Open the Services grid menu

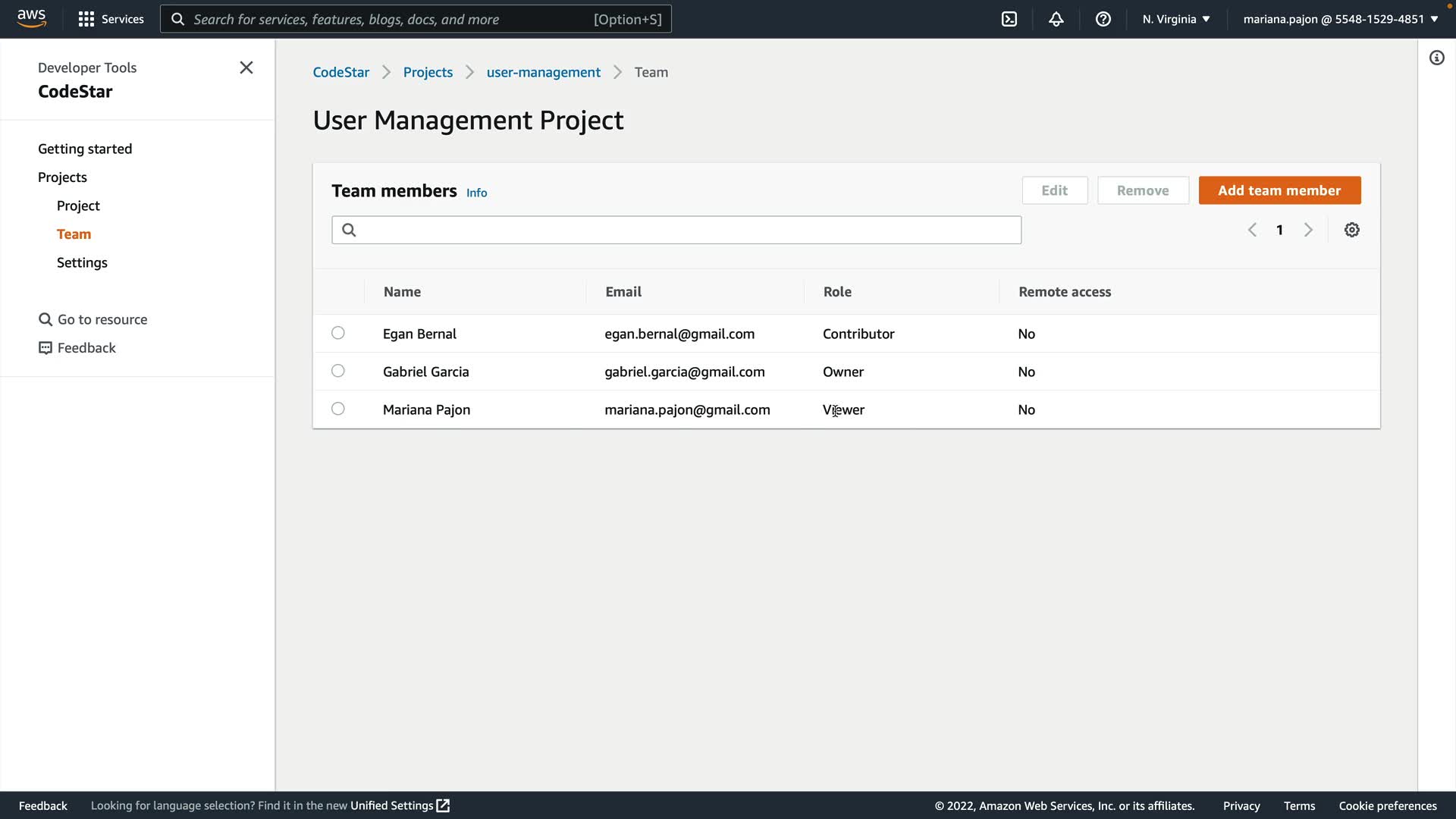111,19
